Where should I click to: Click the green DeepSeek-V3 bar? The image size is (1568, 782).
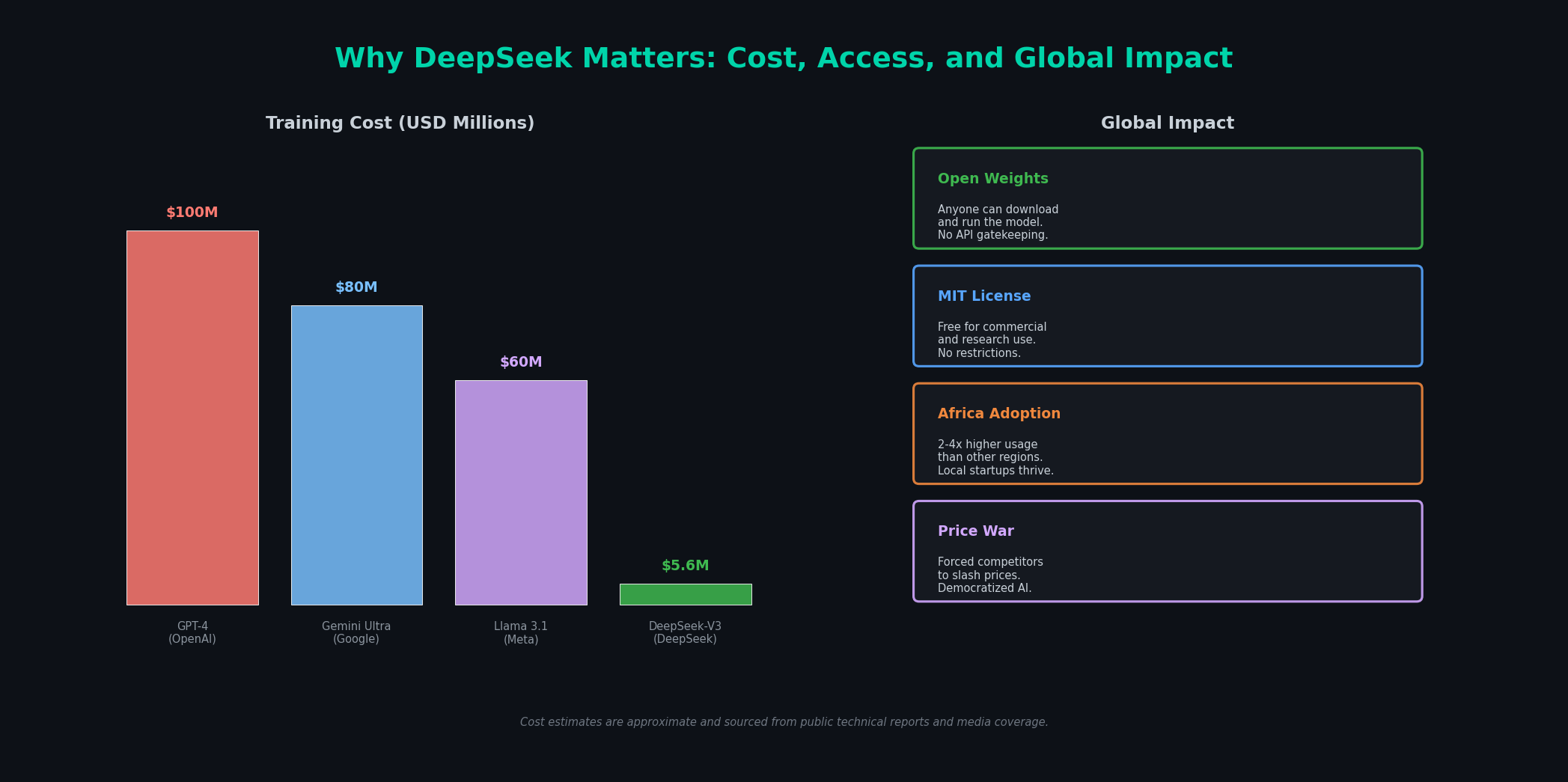tap(686, 594)
